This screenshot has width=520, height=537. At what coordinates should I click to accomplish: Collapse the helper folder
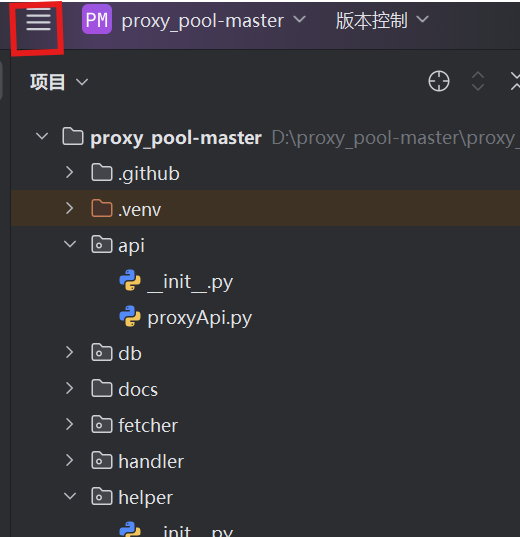[70, 496]
